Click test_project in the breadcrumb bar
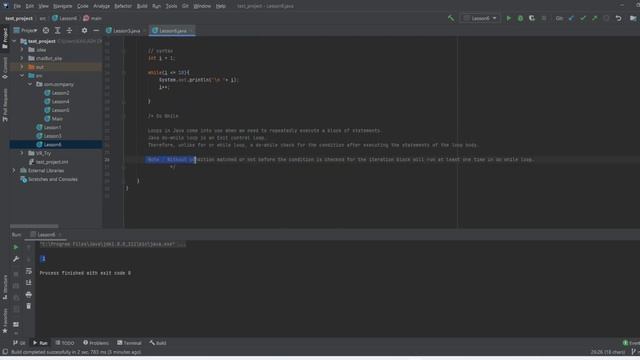This screenshot has height=360, width=640. tap(19, 18)
